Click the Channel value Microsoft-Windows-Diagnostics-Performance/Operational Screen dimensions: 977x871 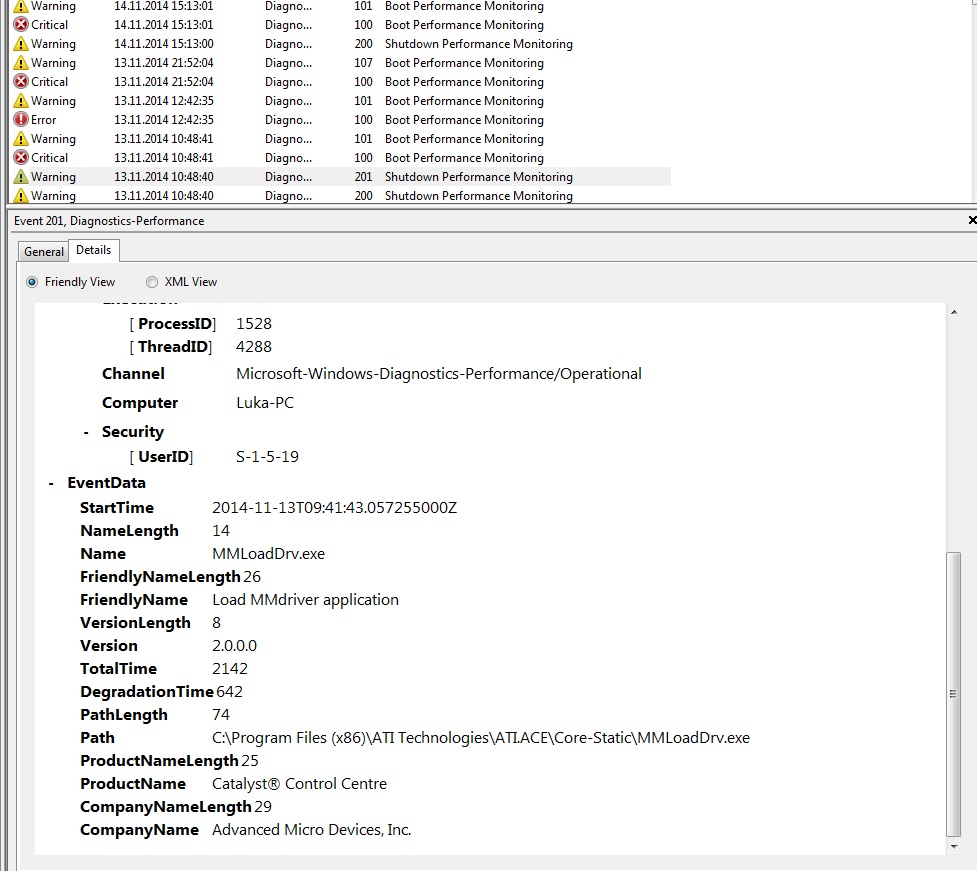pyautogui.click(x=439, y=374)
